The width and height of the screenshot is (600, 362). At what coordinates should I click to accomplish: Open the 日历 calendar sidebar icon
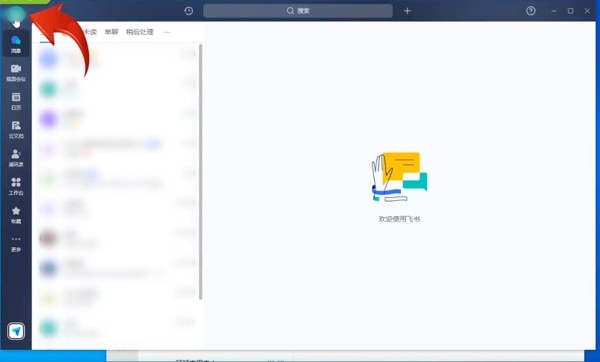click(16, 101)
